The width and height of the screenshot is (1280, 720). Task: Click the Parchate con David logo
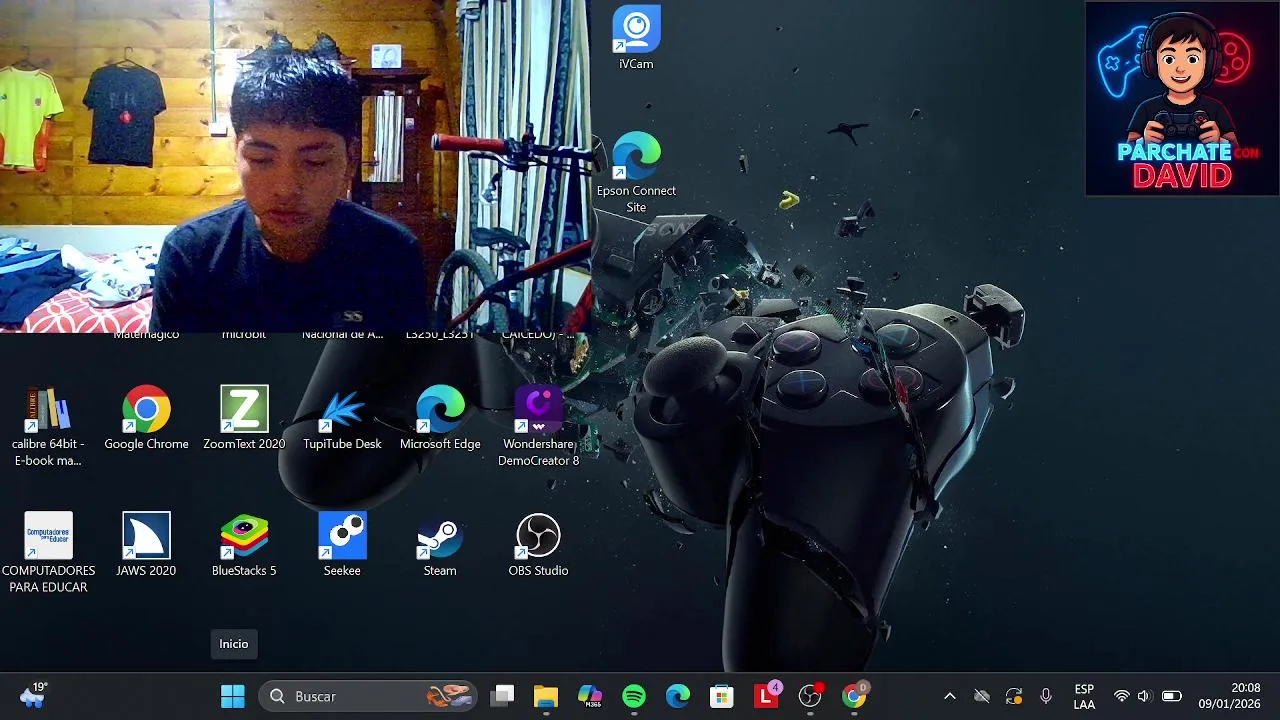[x=1183, y=99]
